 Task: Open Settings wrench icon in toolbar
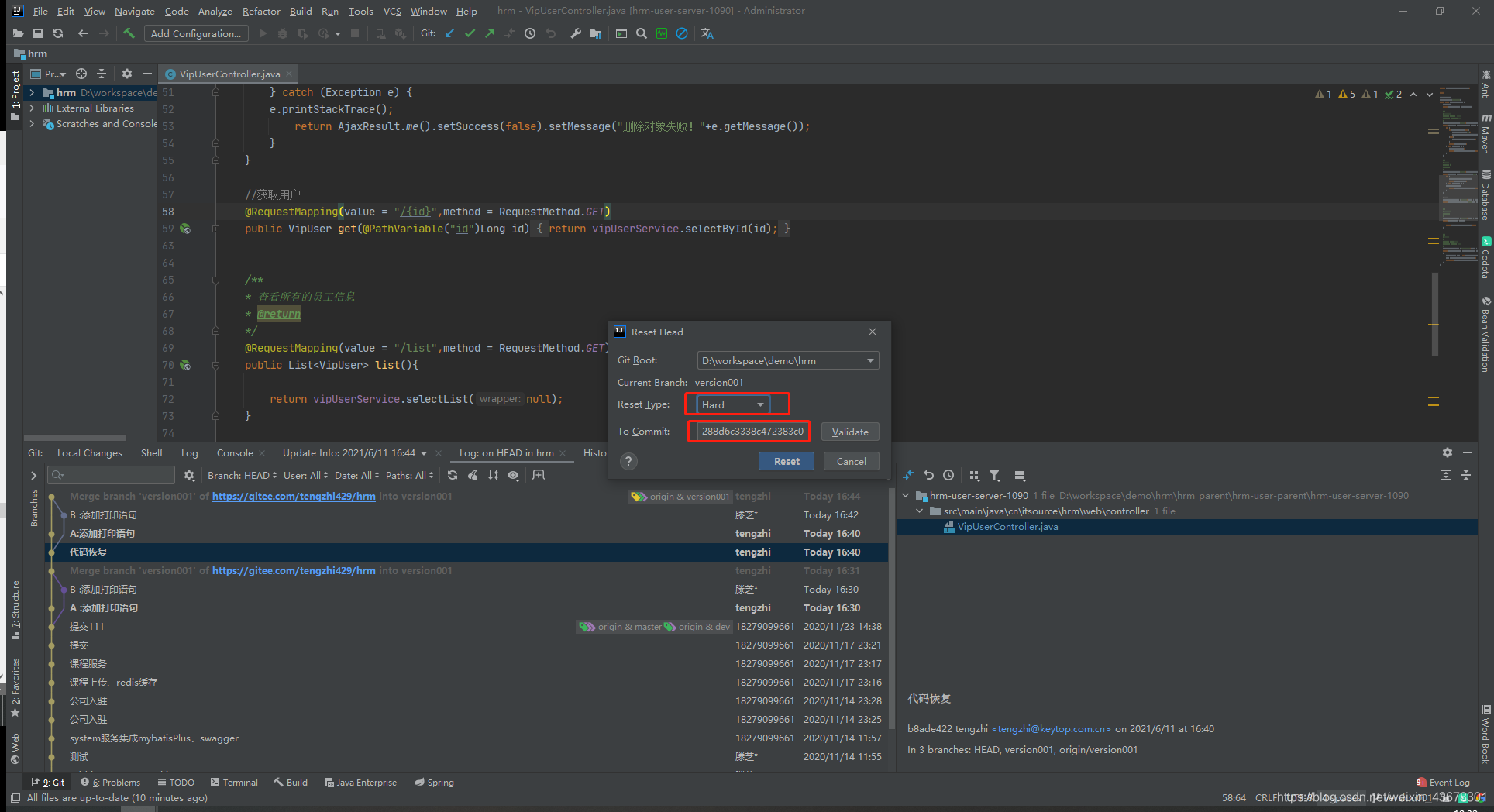pos(576,33)
